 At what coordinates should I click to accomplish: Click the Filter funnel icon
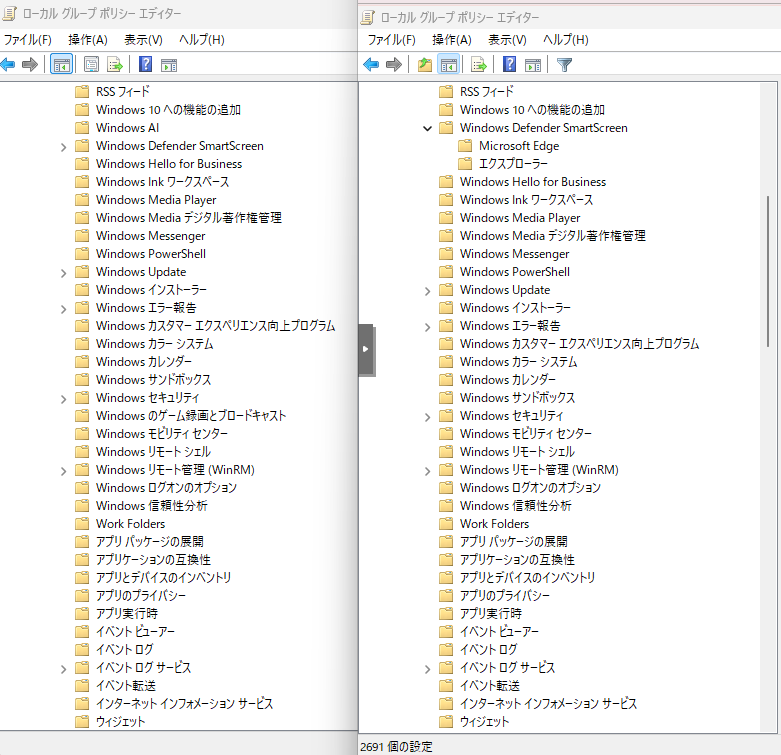(x=564, y=65)
